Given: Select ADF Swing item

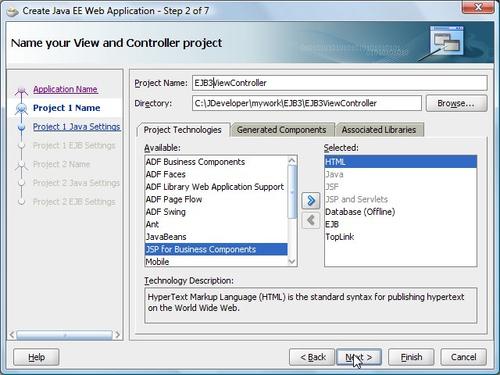Looking at the screenshot, I should tap(216, 212).
